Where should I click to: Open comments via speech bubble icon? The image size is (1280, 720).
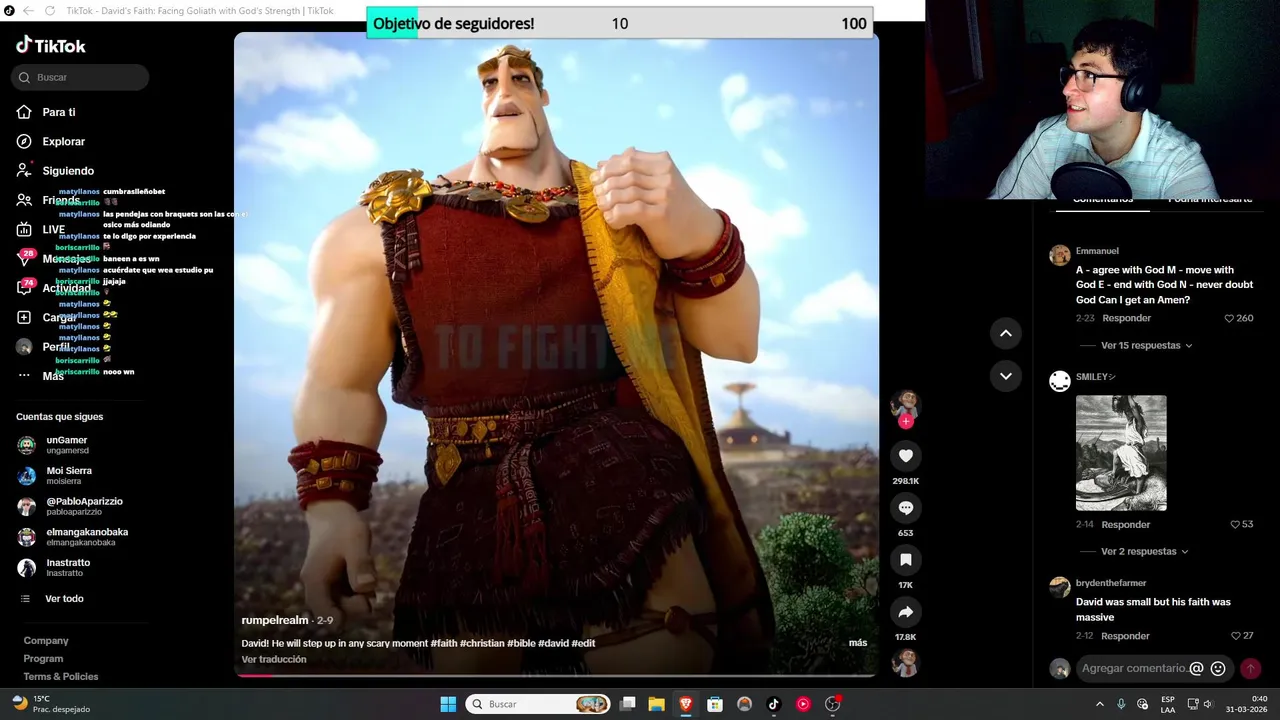(906, 508)
